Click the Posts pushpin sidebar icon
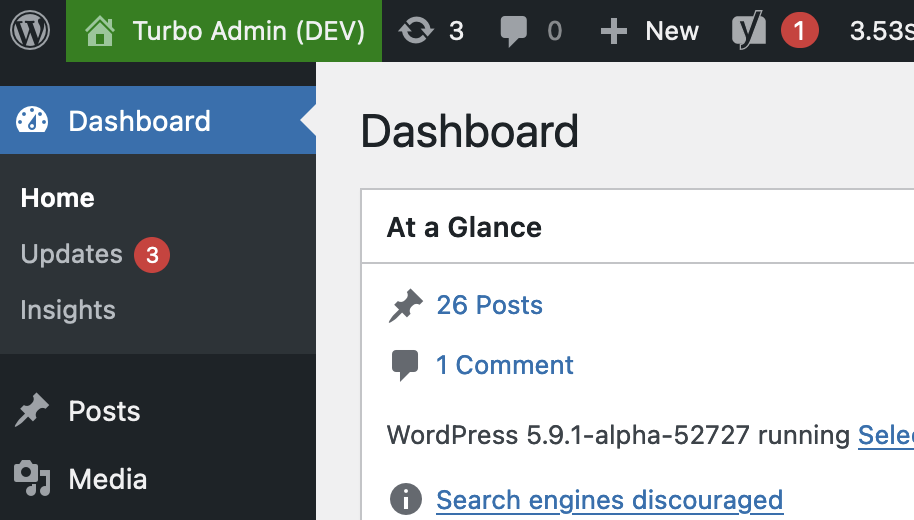The height and width of the screenshot is (520, 914). point(32,411)
